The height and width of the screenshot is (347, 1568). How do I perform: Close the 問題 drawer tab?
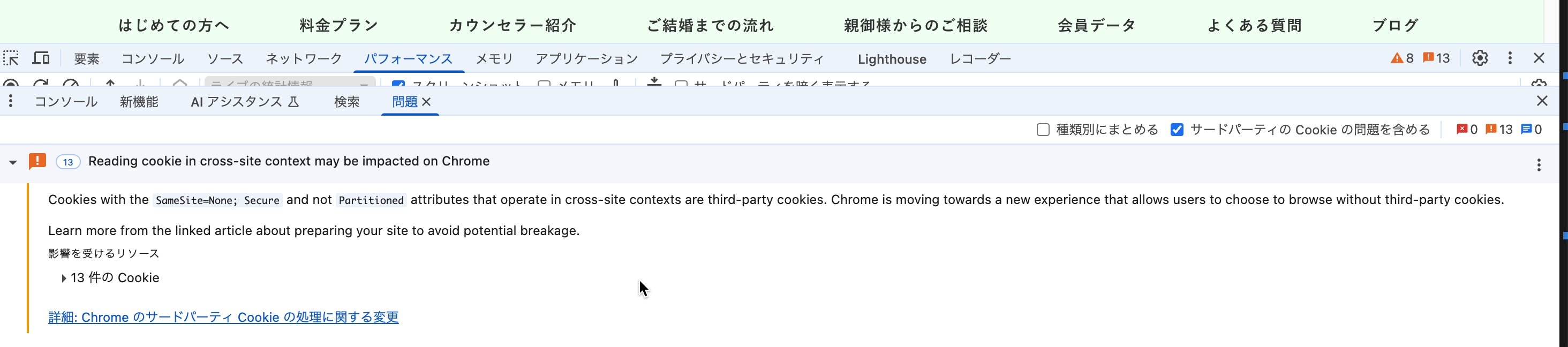pos(427,102)
